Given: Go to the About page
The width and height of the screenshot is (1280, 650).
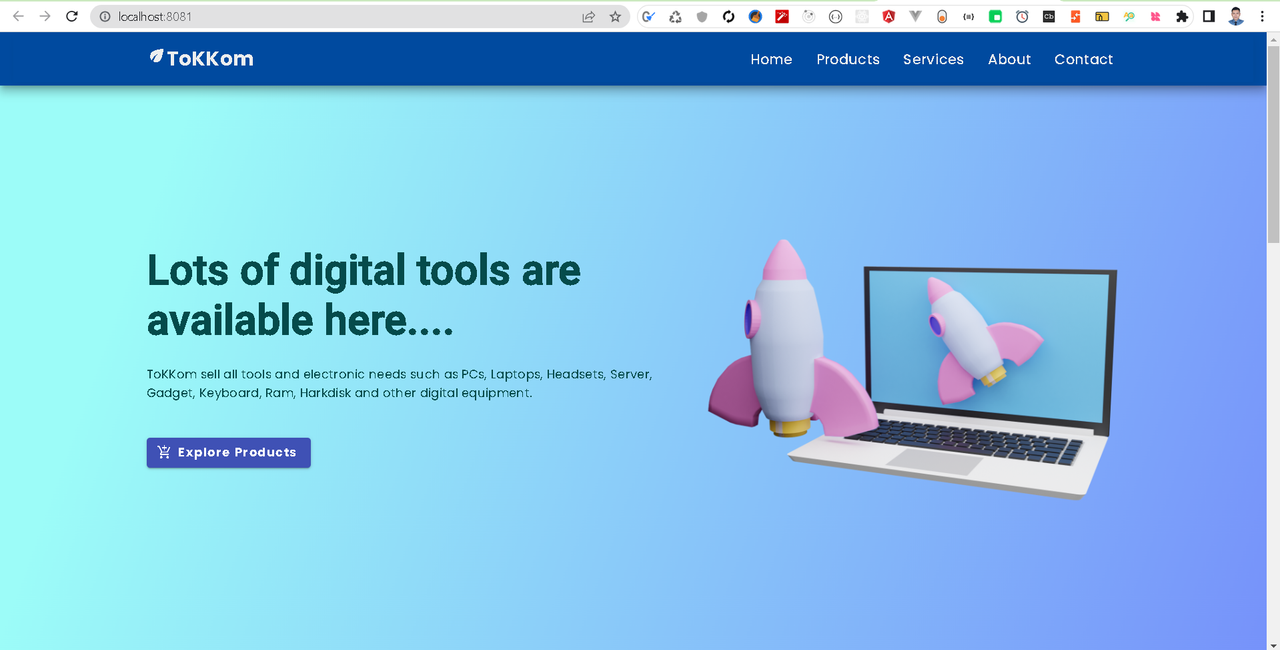Looking at the screenshot, I should 1009,59.
